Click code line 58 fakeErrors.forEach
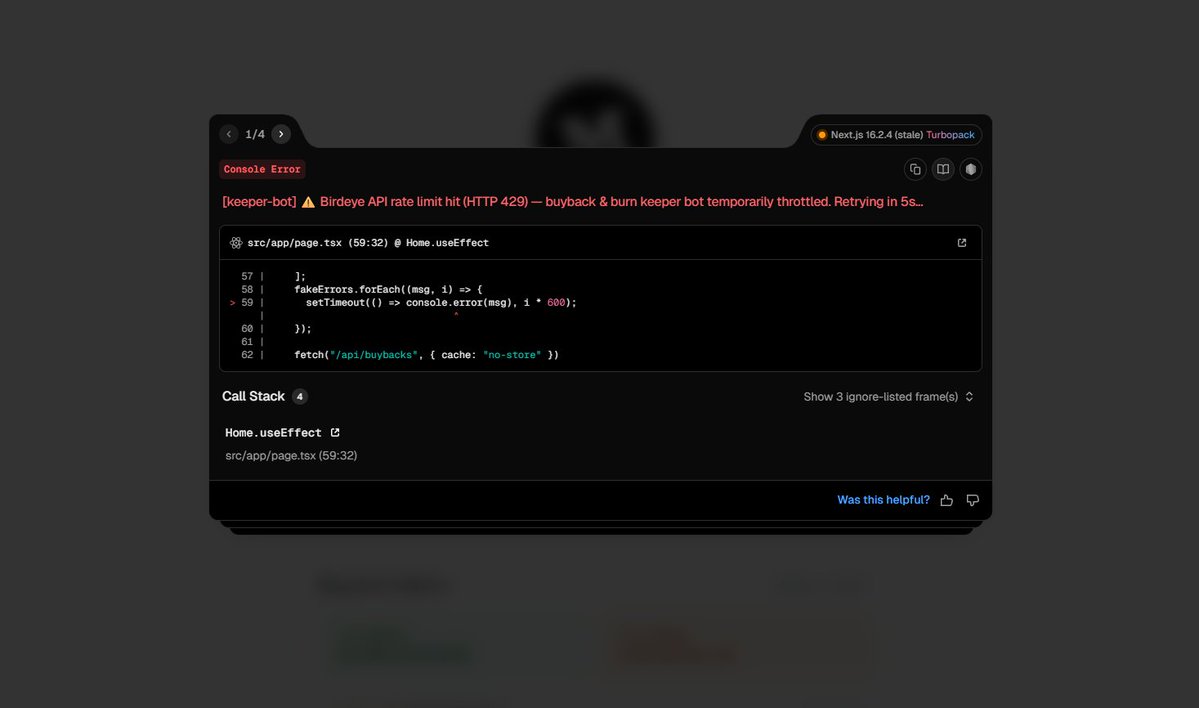 click(388, 289)
